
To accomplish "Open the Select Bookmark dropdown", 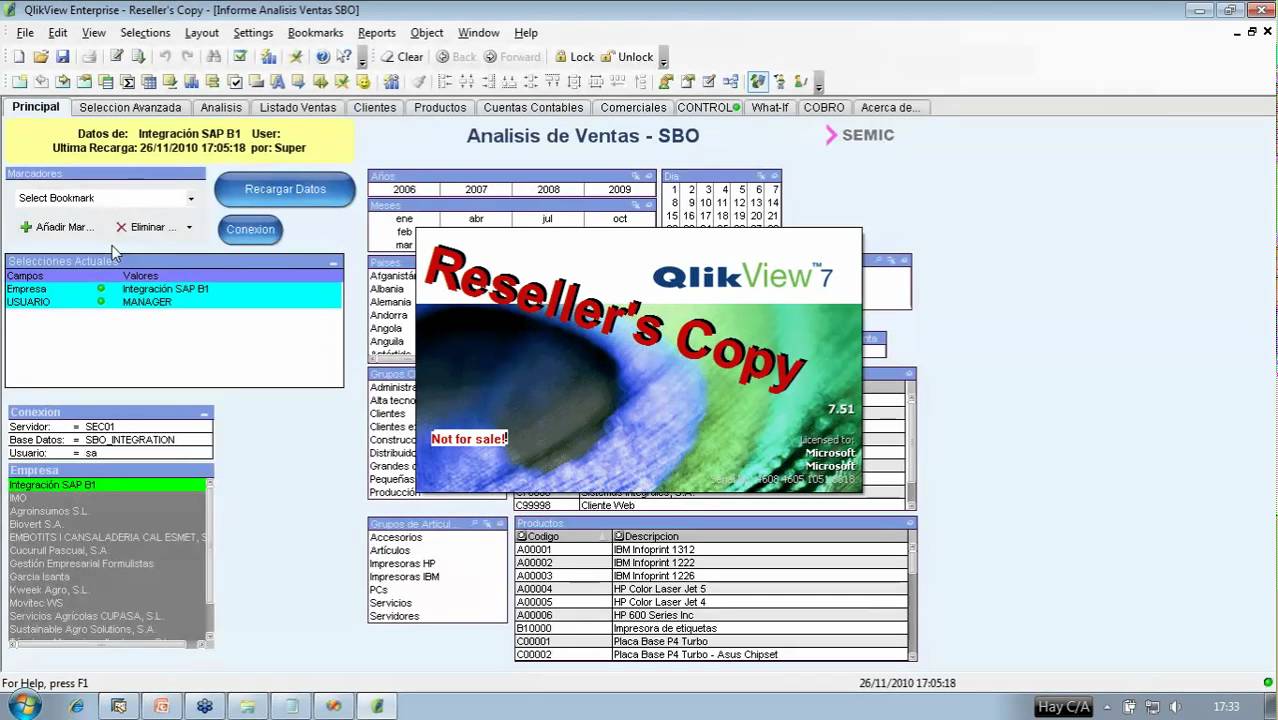I will 191,198.
